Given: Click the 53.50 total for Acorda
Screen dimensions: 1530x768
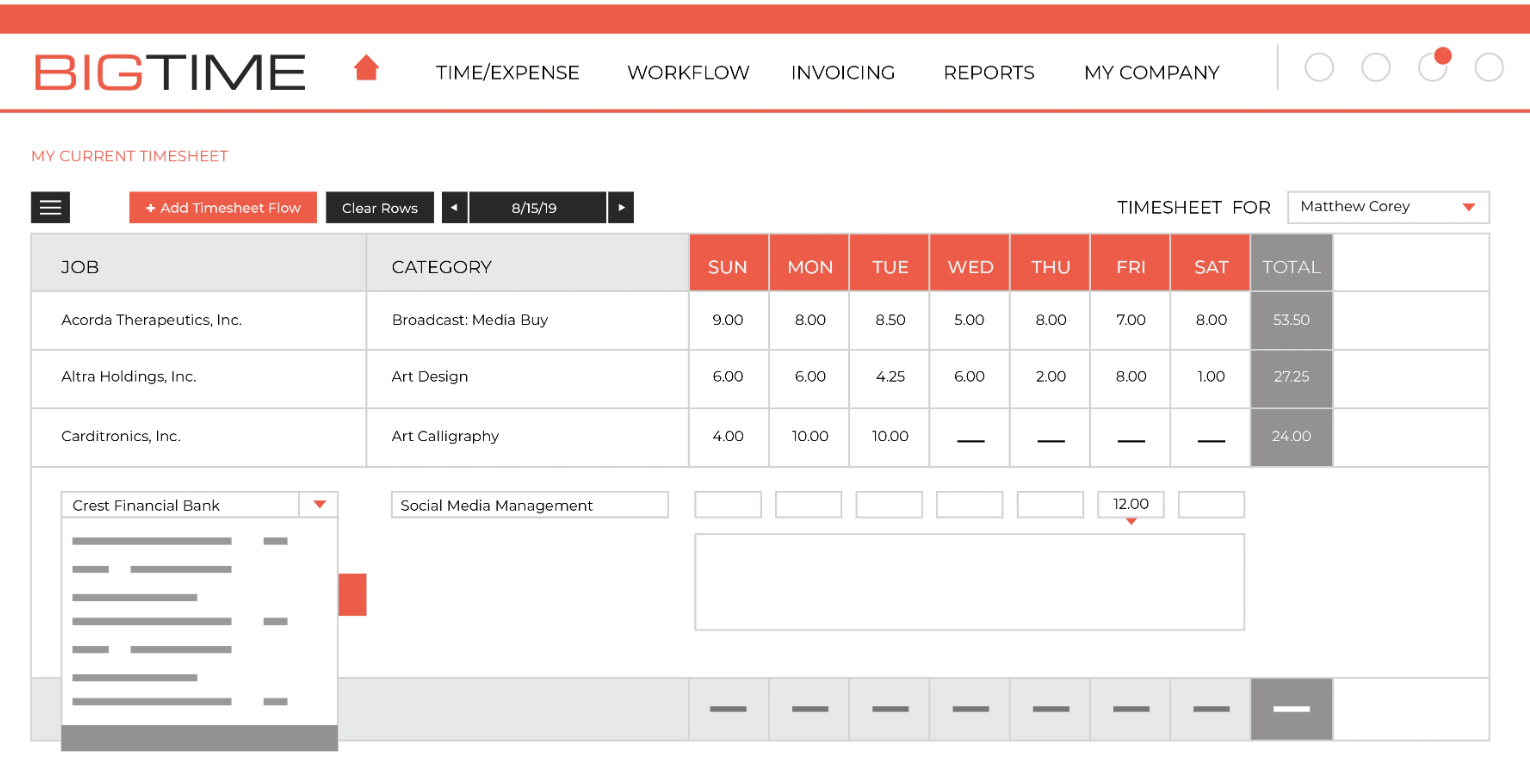Looking at the screenshot, I should tap(1291, 320).
